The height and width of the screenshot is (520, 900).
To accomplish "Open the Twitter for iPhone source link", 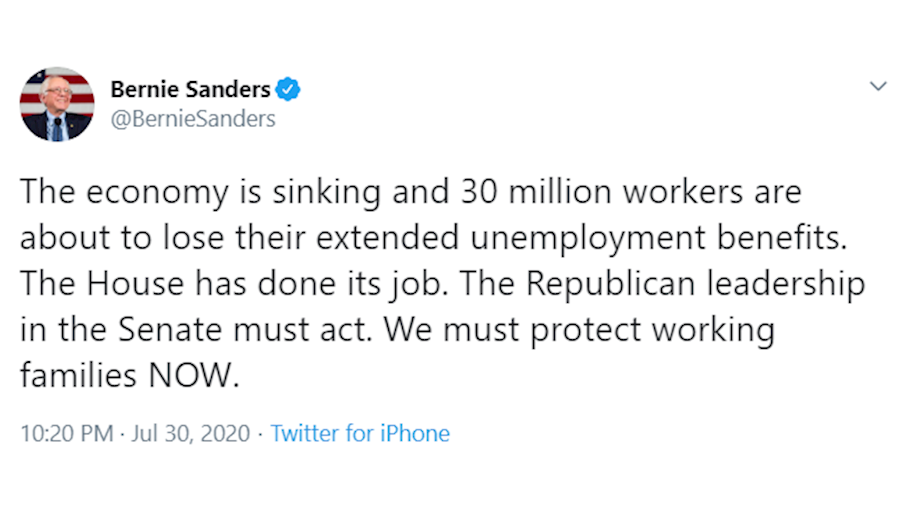I will point(360,433).
